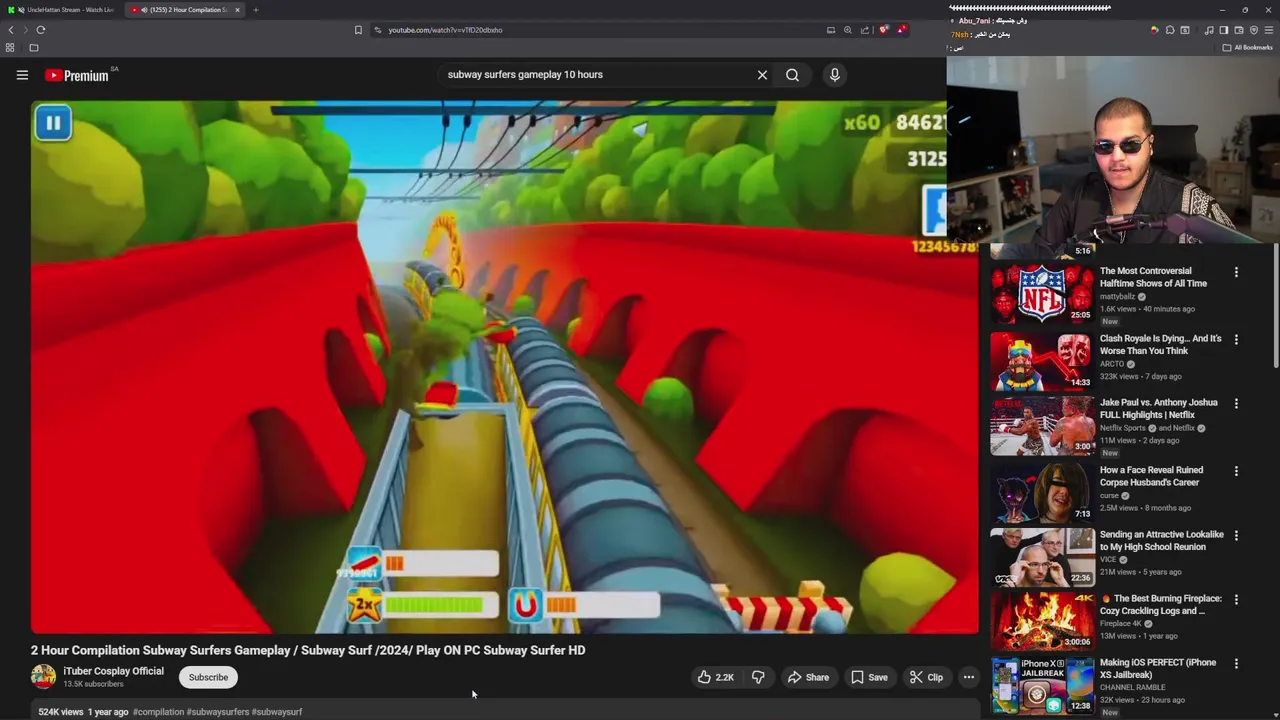Image resolution: width=1280 pixels, height=720 pixels.
Task: Save the video to a playlist
Action: click(x=869, y=677)
